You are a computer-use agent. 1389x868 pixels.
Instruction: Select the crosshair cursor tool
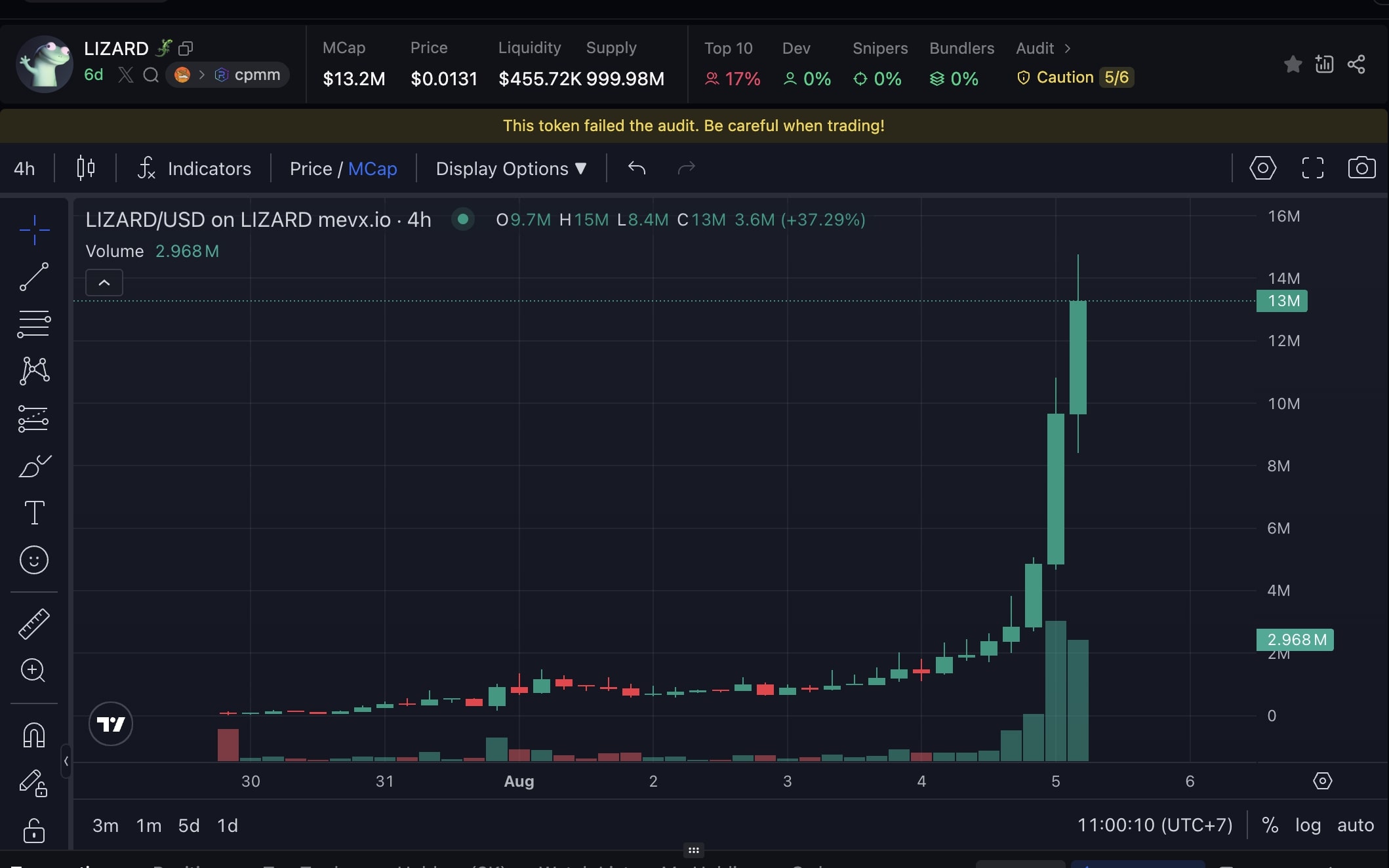[34, 229]
